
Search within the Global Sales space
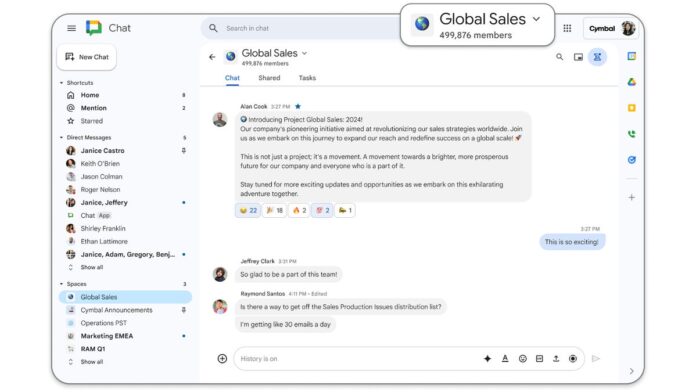559,57
